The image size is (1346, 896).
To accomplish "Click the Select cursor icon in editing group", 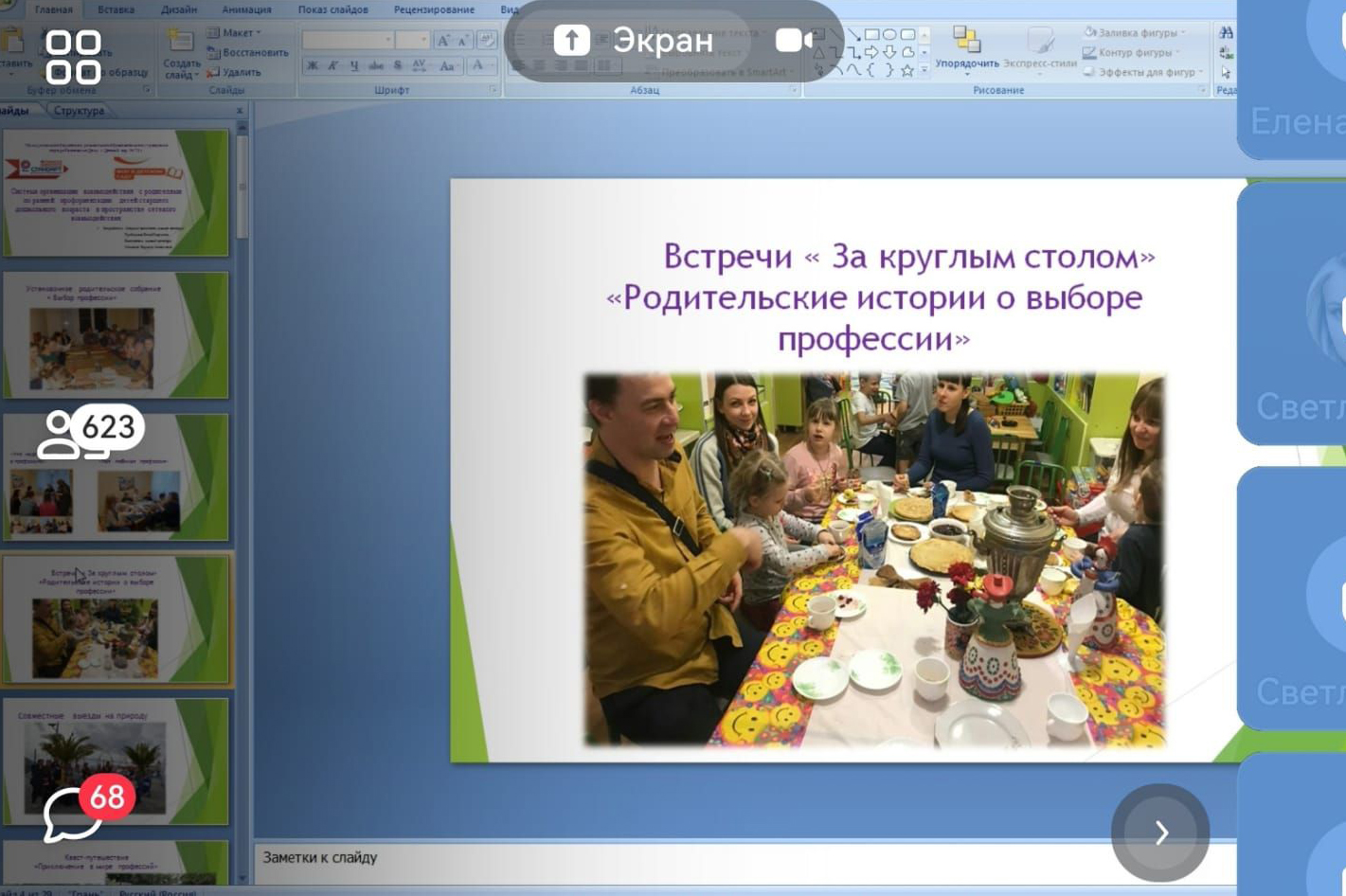I will click(x=1226, y=72).
